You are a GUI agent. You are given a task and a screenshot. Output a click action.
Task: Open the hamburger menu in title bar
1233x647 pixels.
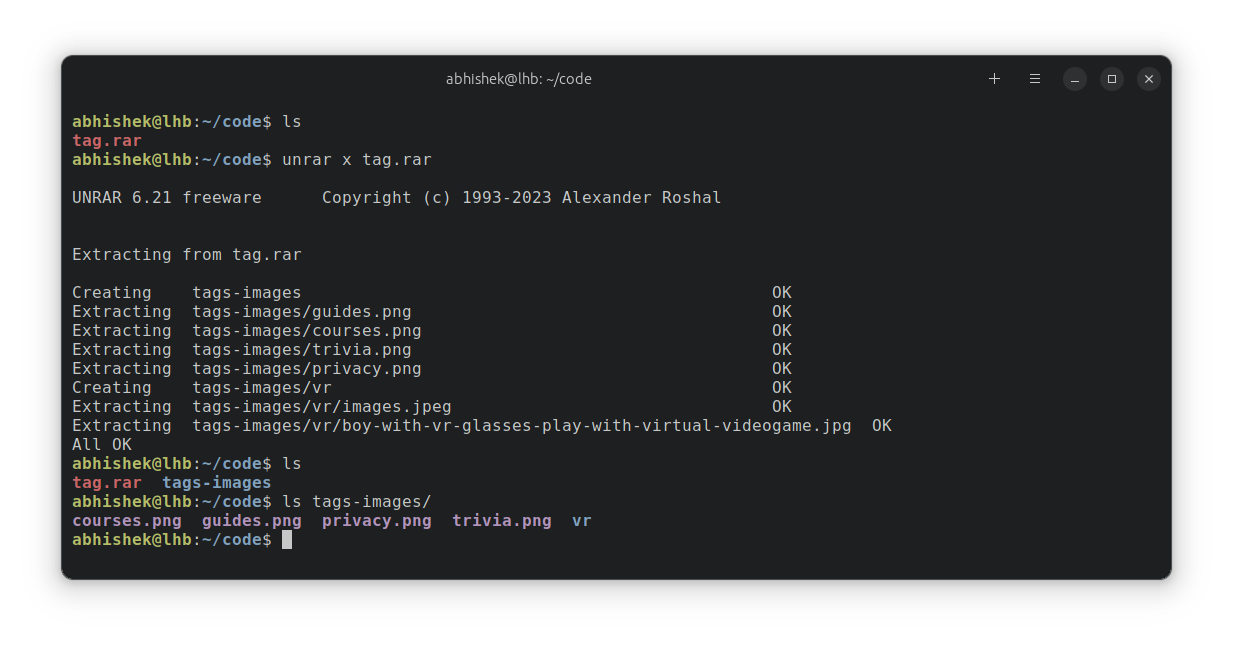point(1035,79)
